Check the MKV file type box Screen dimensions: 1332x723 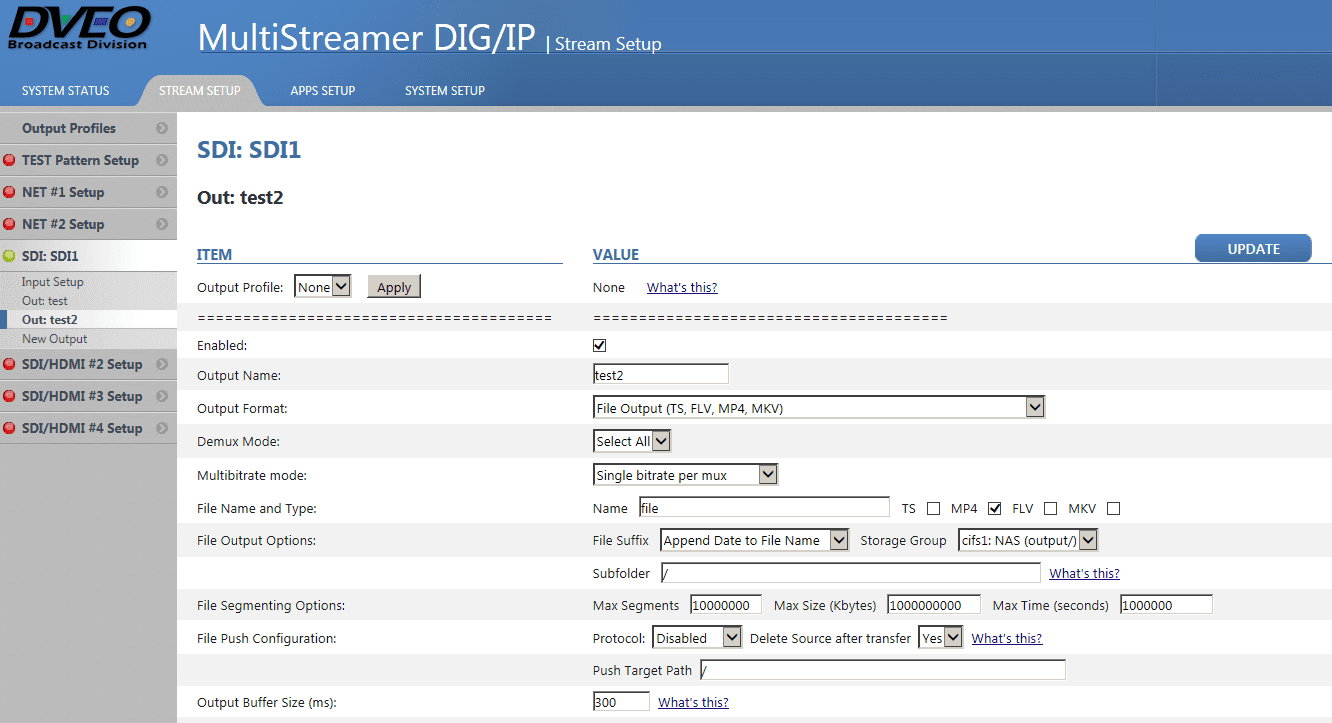coord(1113,508)
